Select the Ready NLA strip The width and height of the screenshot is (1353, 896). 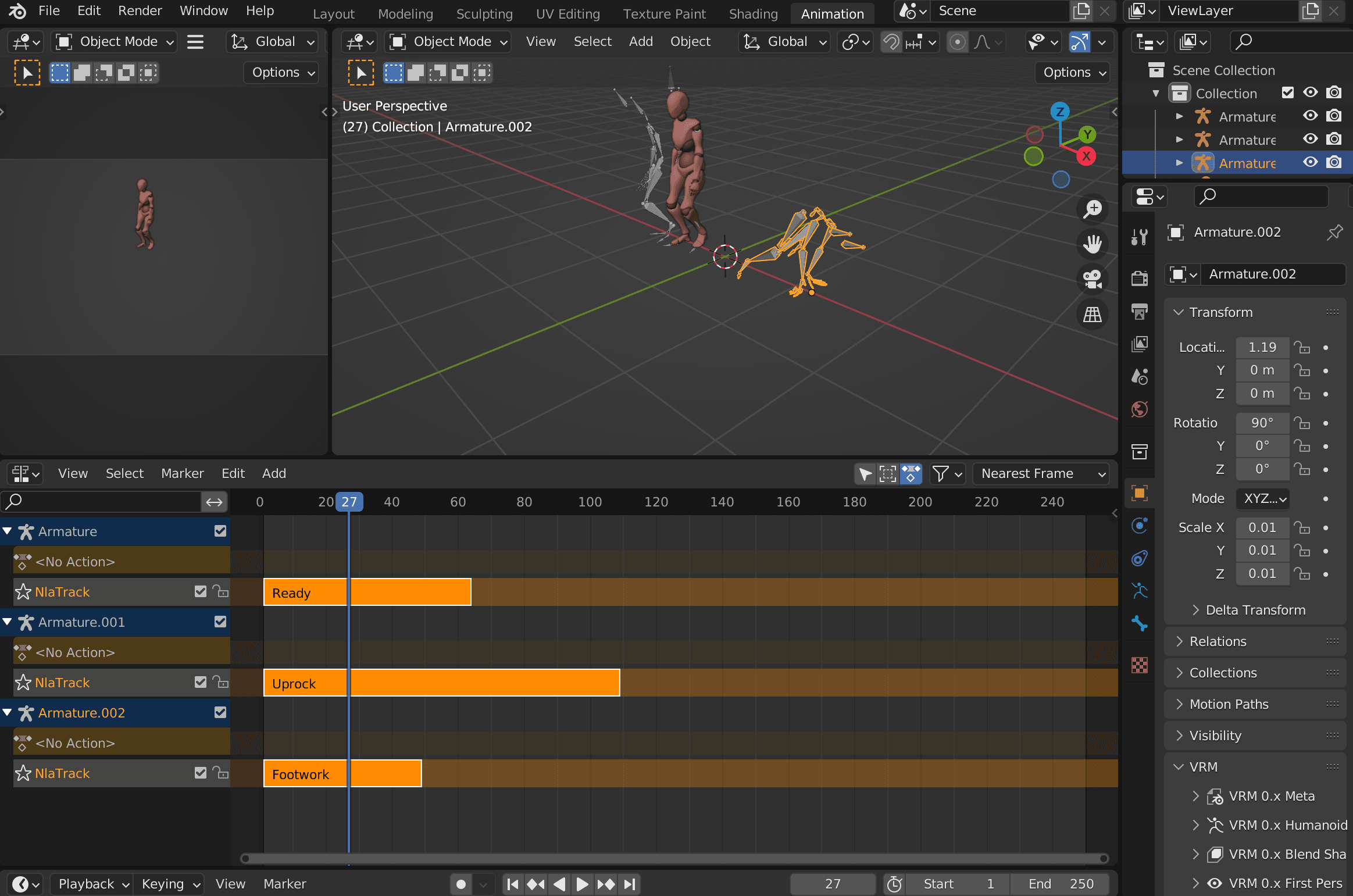[x=367, y=592]
